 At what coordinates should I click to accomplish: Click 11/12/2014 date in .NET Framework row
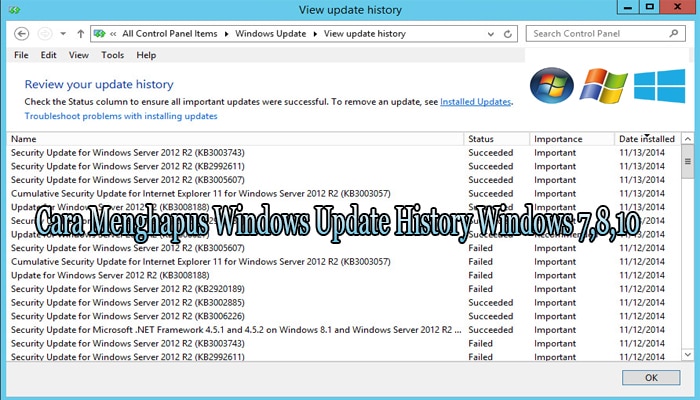click(642, 329)
